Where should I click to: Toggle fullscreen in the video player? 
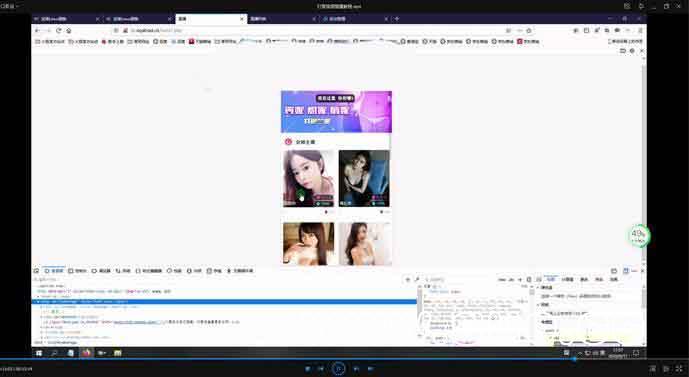pos(679,369)
